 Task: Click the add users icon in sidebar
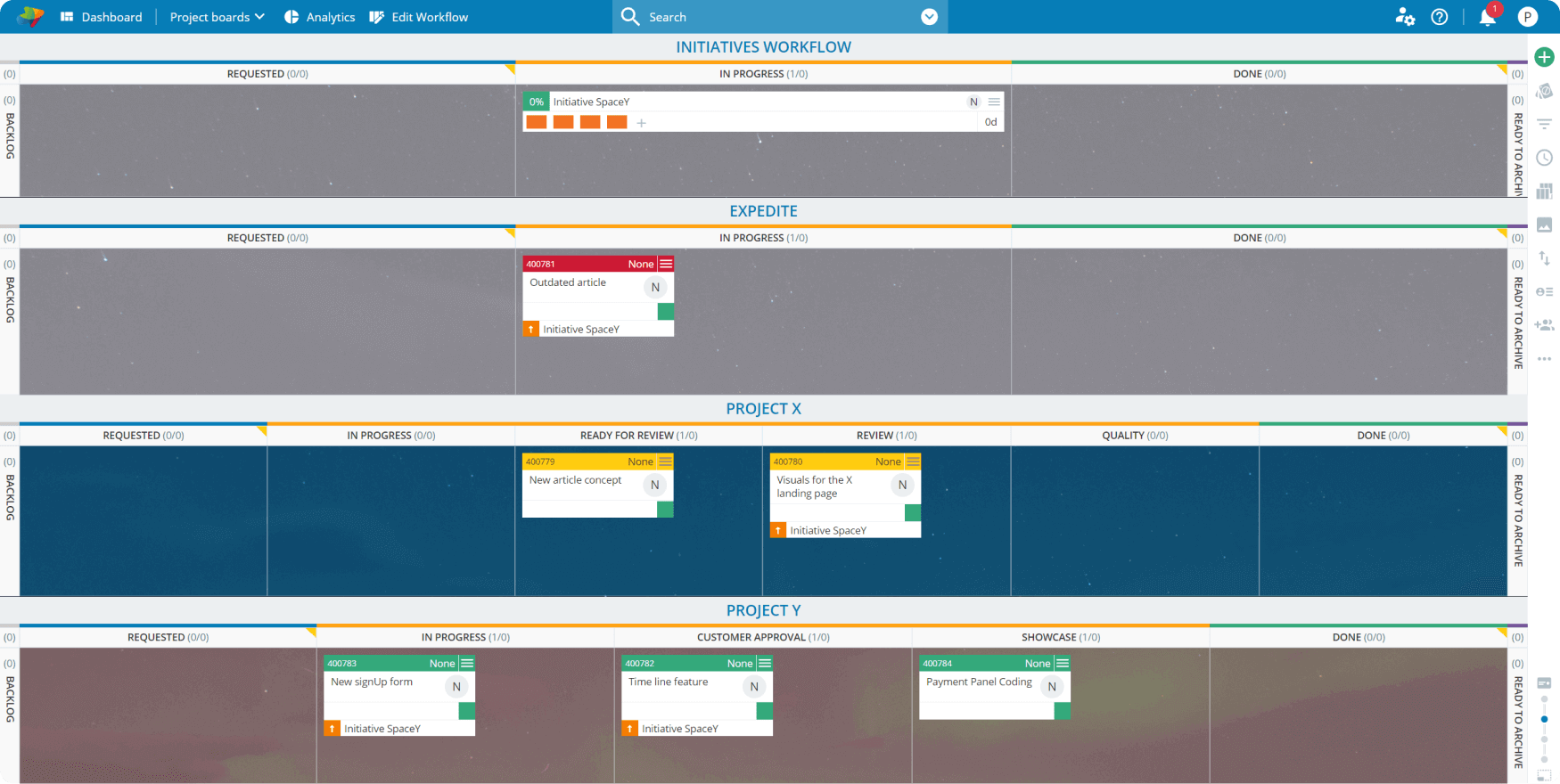tap(1544, 325)
